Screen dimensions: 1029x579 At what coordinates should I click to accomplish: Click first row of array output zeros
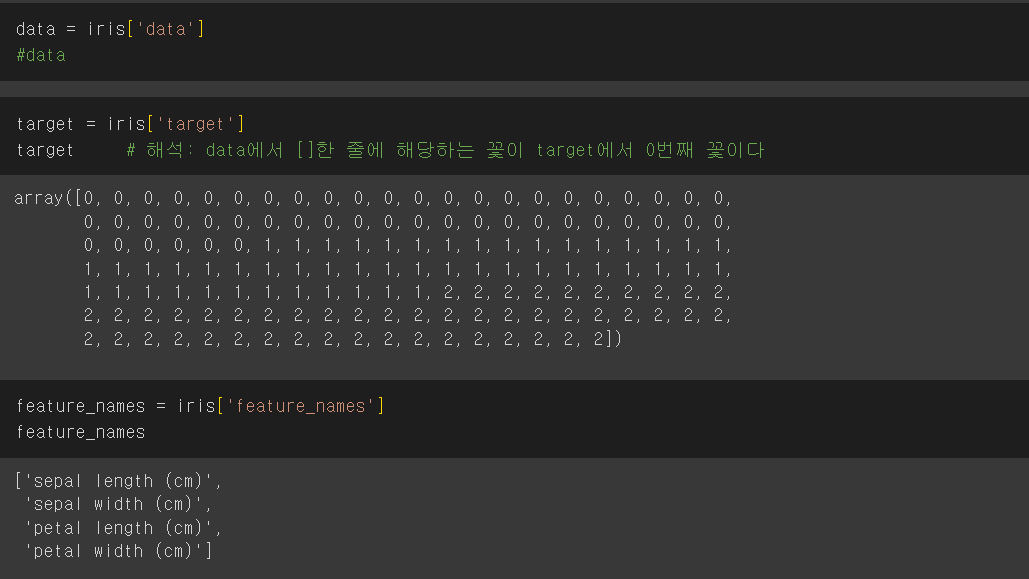[x=373, y=198]
